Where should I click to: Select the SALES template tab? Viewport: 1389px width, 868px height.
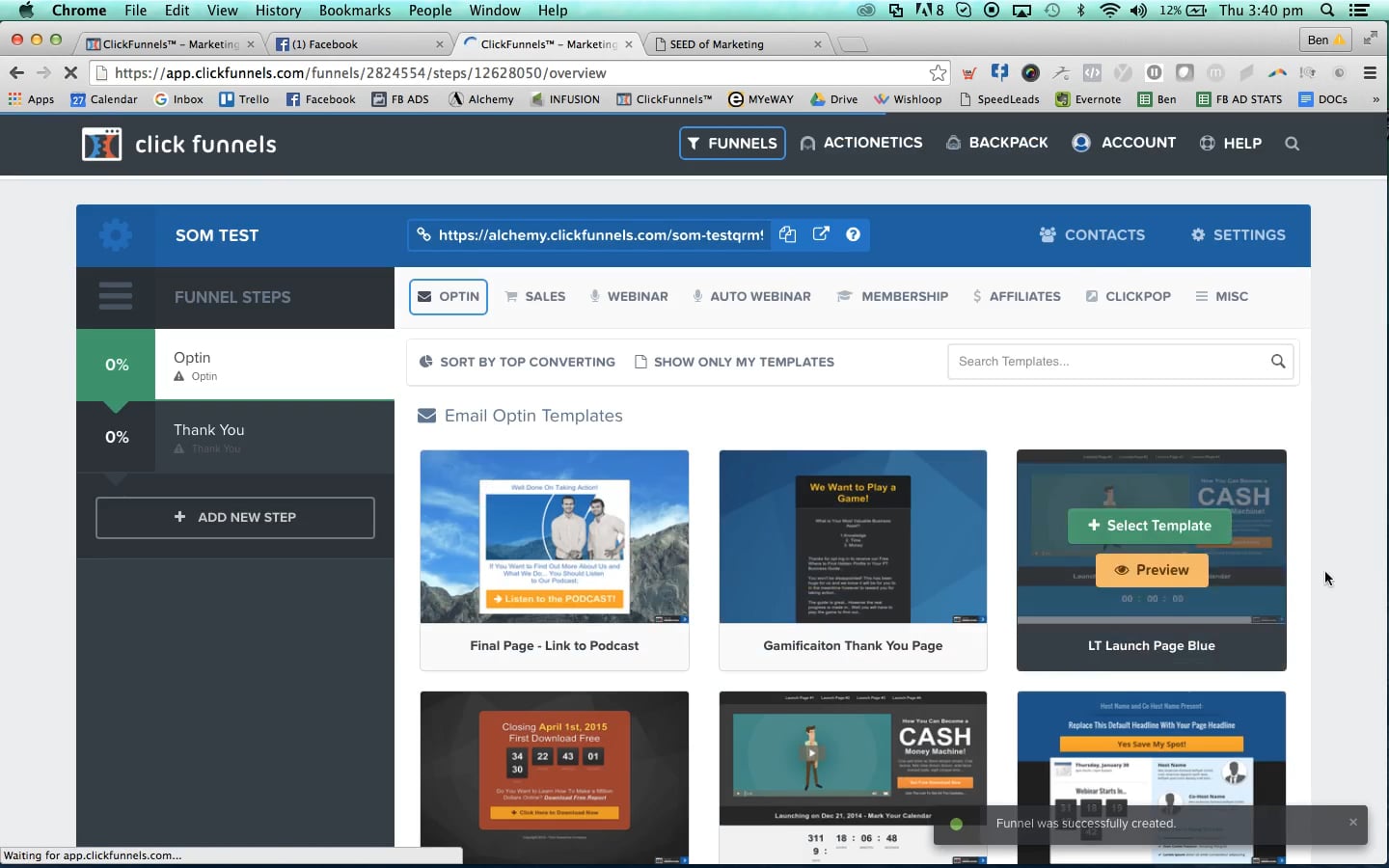tap(535, 296)
